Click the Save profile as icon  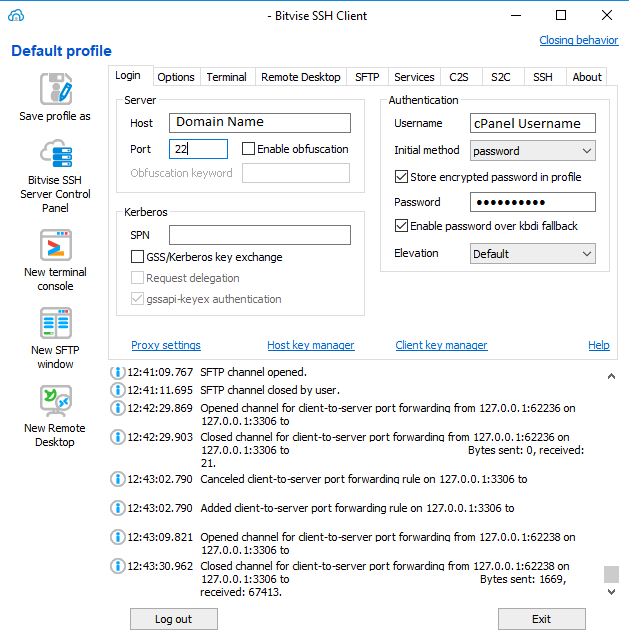coord(55,89)
